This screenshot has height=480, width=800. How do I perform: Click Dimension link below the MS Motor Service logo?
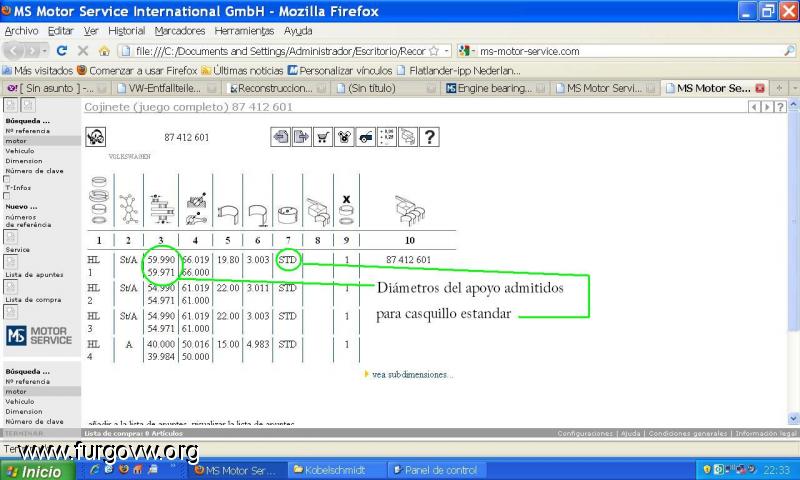pyautogui.click(x=23, y=412)
